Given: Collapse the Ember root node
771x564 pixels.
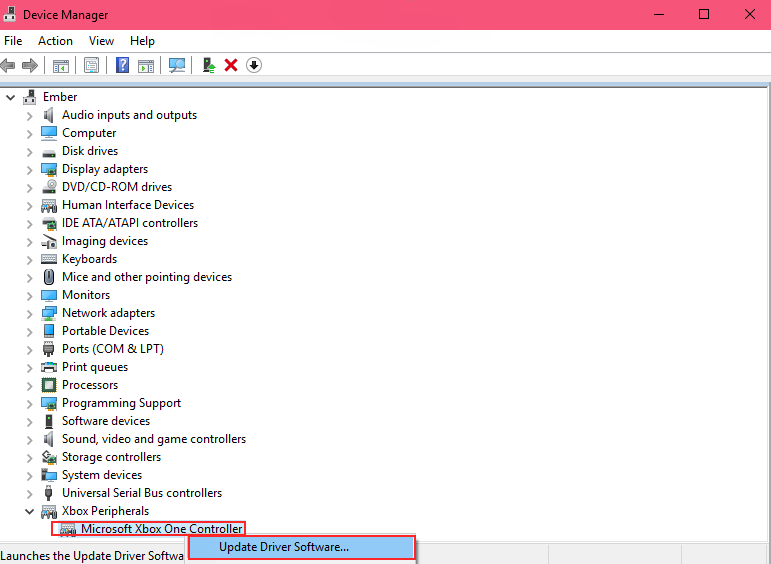Looking at the screenshot, I should [10, 97].
